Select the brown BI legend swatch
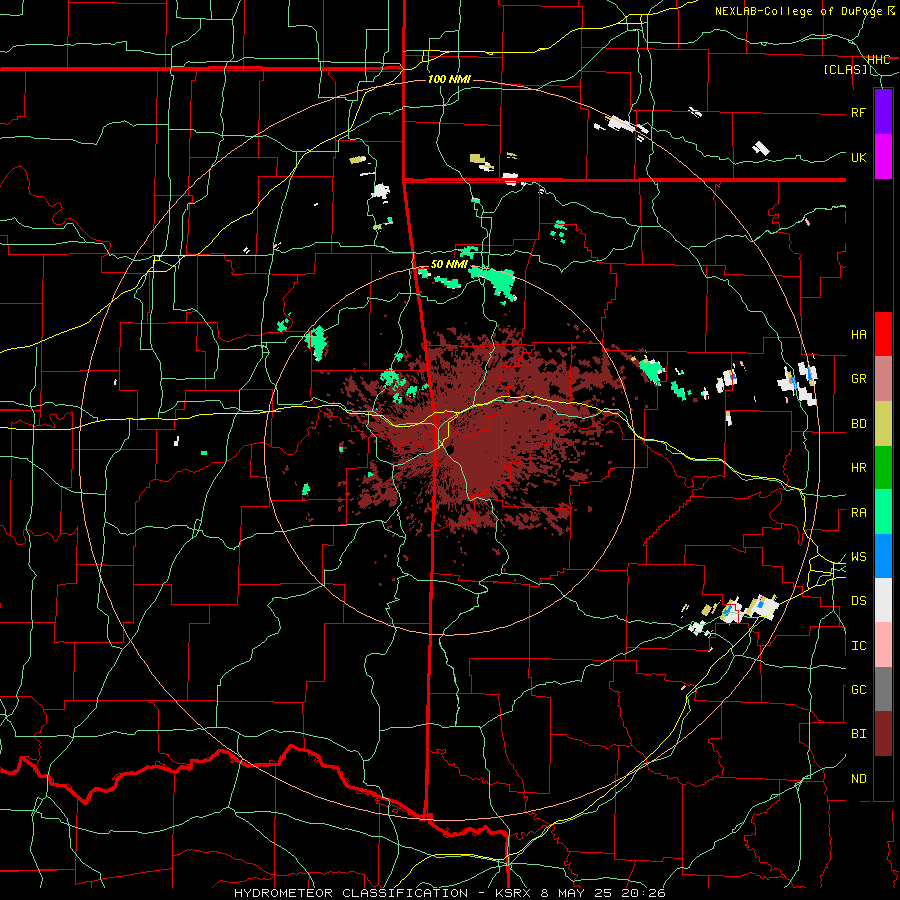900x900 pixels. pos(883,734)
